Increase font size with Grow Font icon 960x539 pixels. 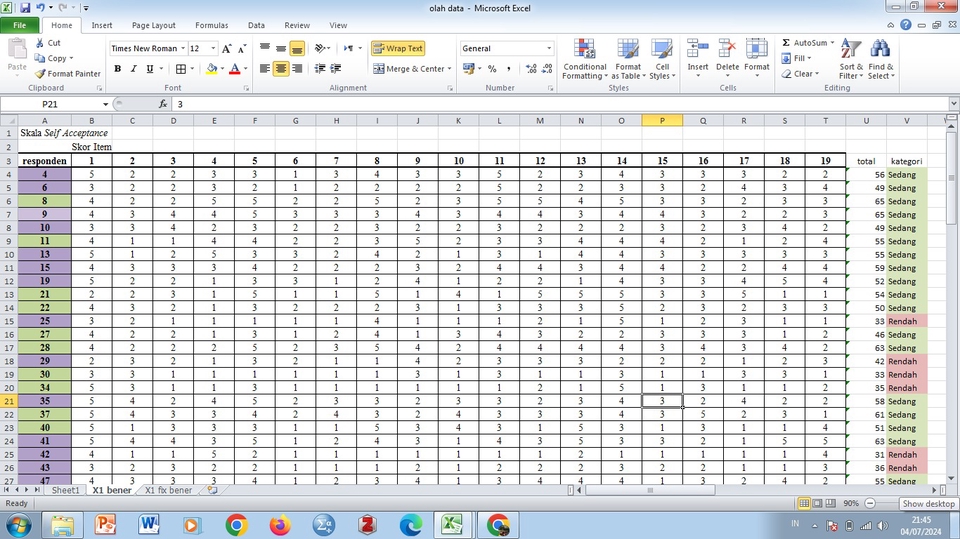tap(227, 48)
